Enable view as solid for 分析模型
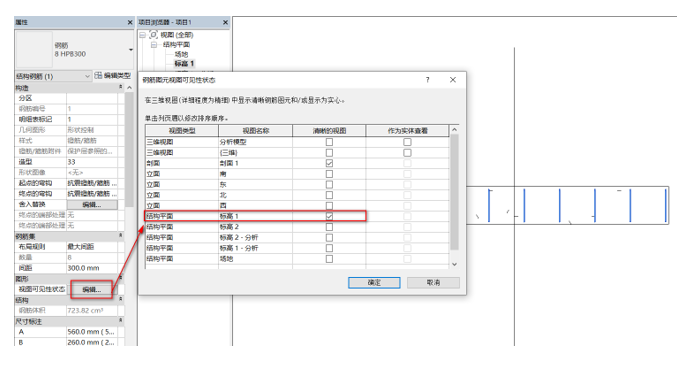The width and height of the screenshot is (677, 371). point(407,142)
